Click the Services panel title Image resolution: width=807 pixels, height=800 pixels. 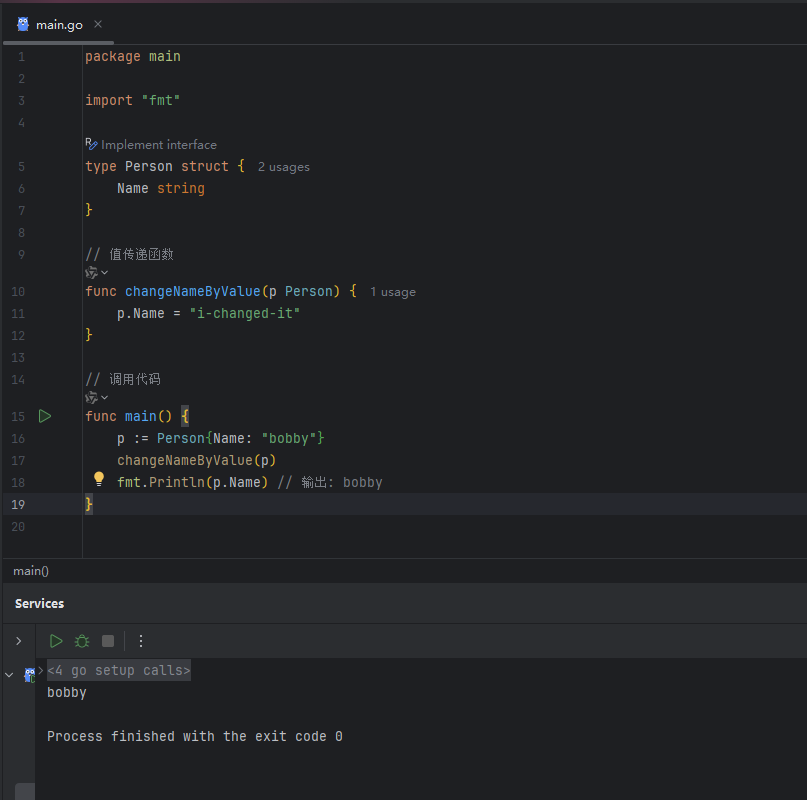point(40,604)
